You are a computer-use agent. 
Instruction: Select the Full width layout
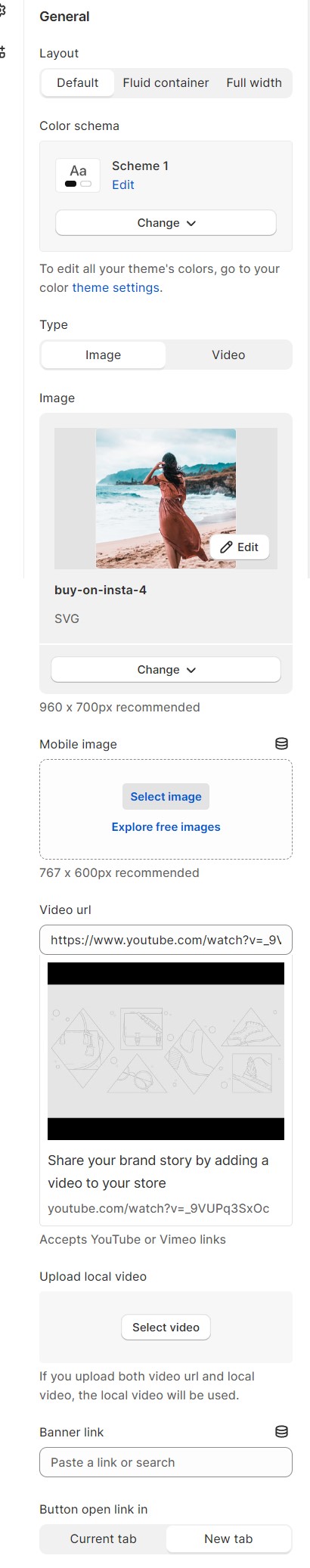pos(254,83)
